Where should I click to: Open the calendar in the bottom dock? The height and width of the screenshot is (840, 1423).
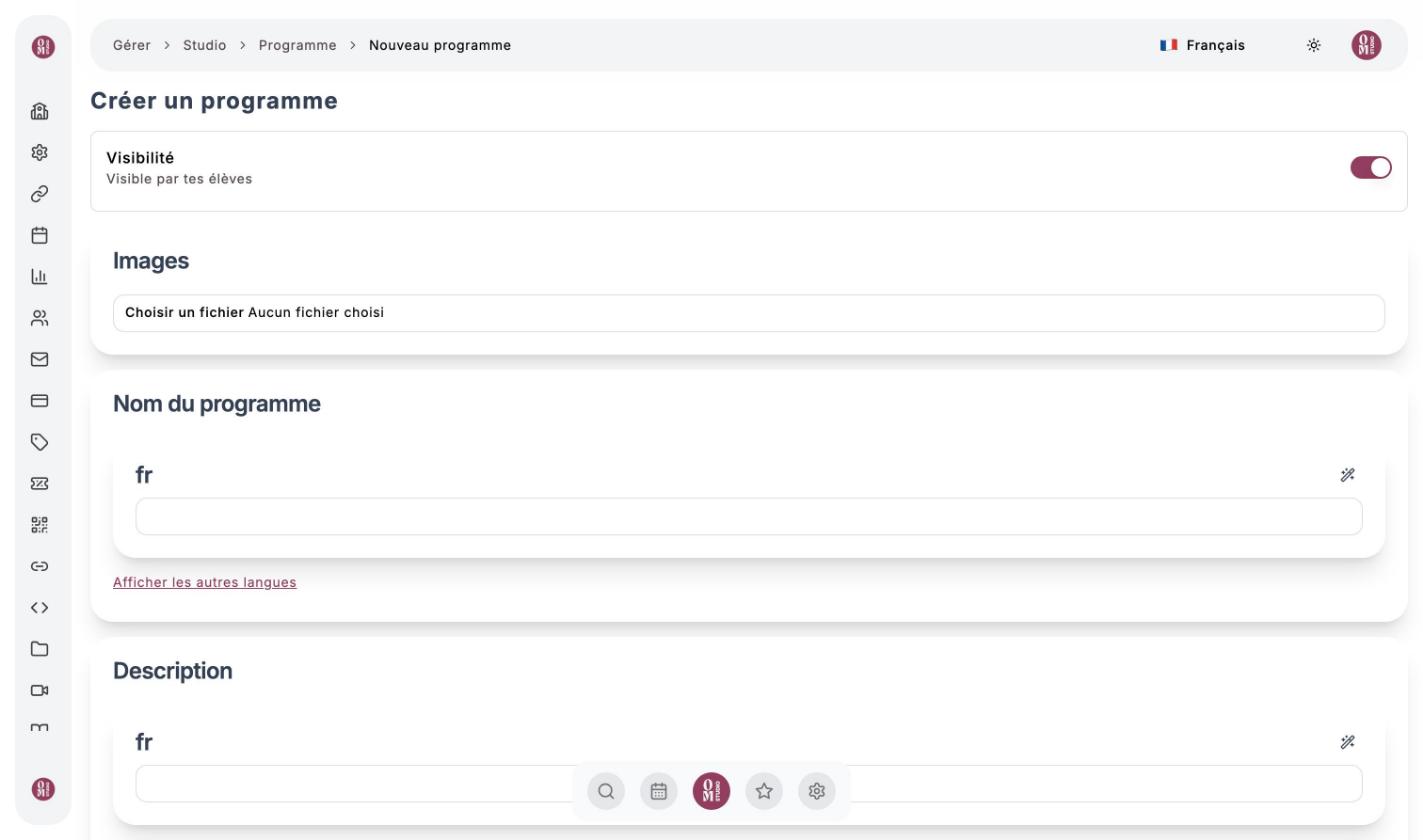coord(659,791)
